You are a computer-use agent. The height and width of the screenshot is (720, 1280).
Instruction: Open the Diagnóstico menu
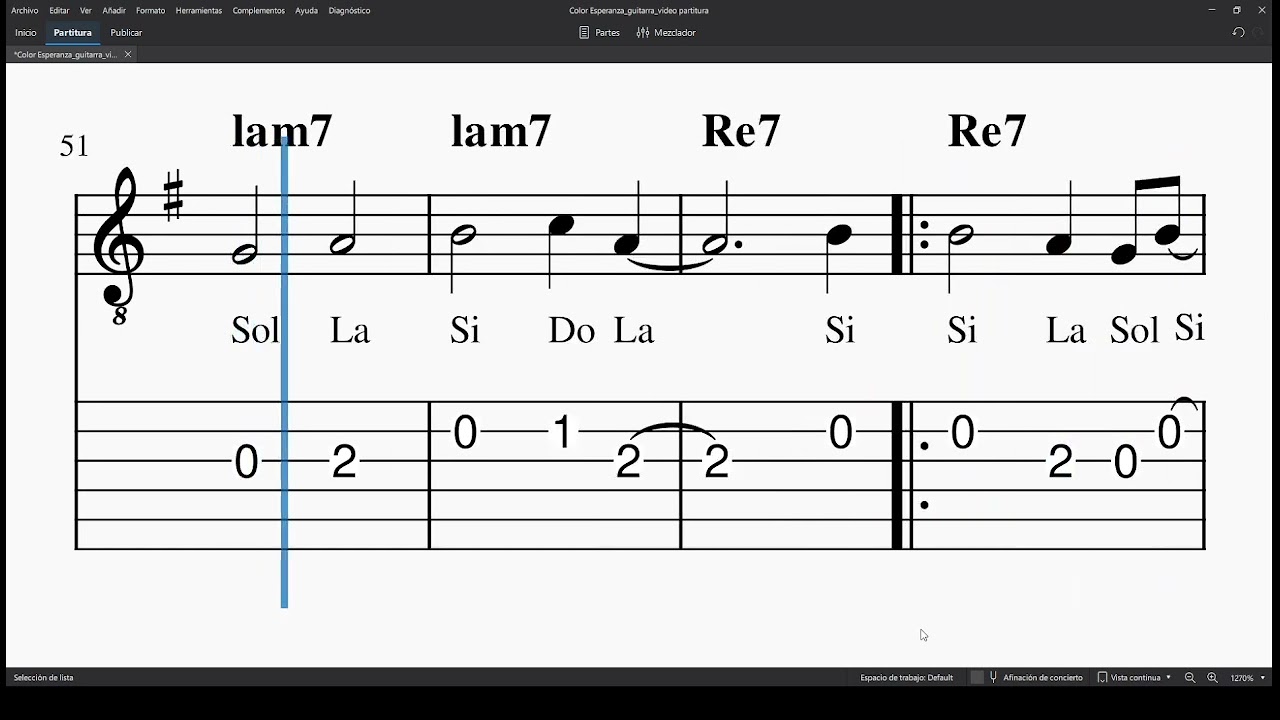[349, 10]
